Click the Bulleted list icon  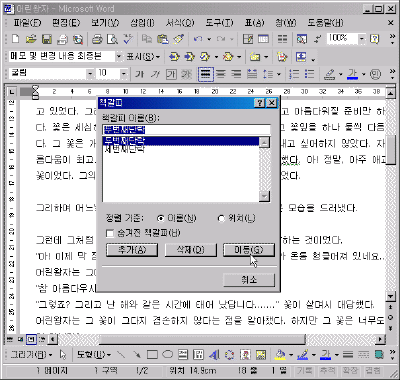(310, 74)
